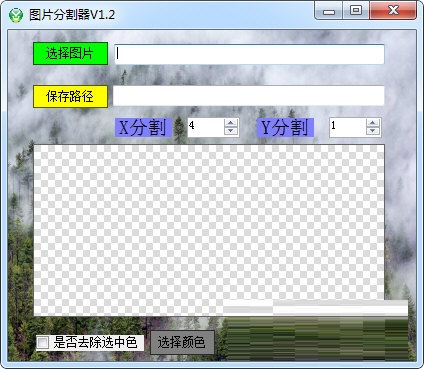The image size is (424, 369).
Task: Decrease the X分割 value with down arrow
Action: 231,131
